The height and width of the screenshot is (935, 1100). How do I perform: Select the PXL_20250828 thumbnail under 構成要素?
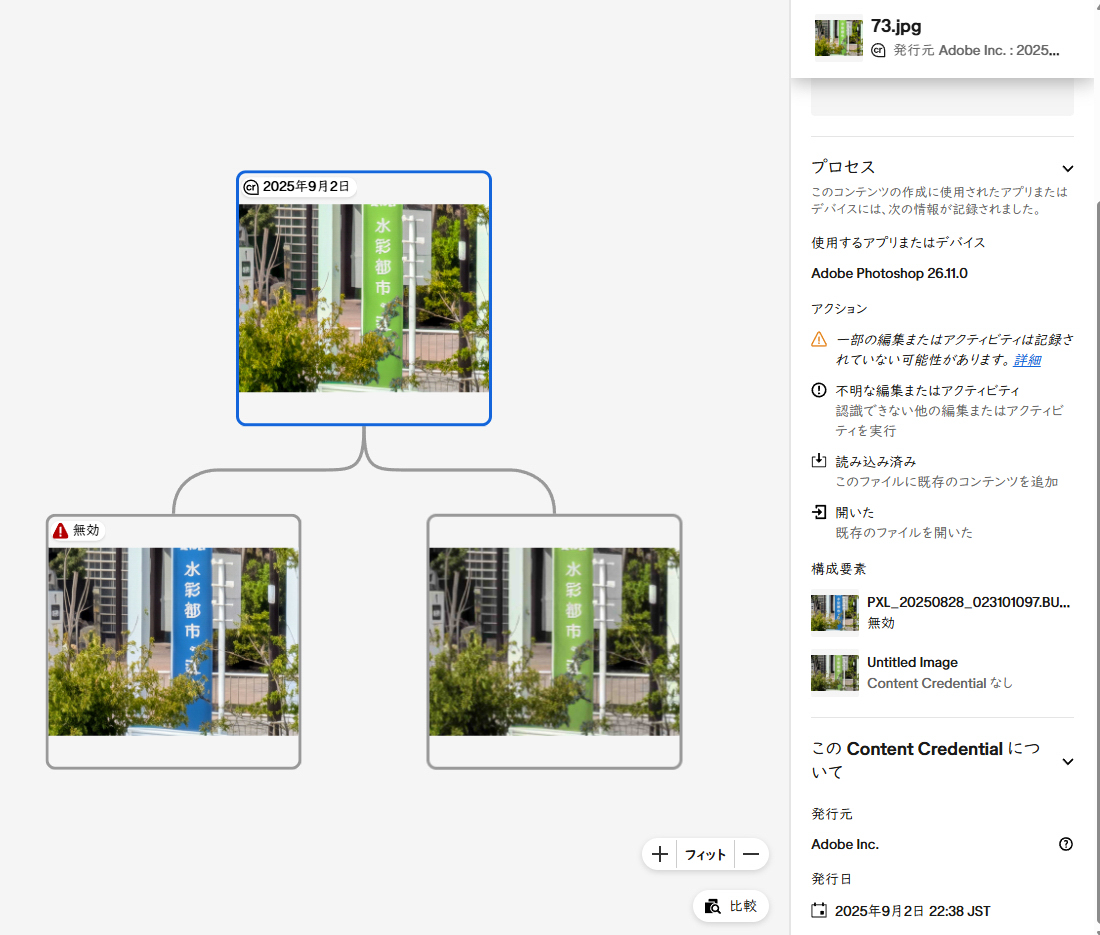pyautogui.click(x=834, y=612)
